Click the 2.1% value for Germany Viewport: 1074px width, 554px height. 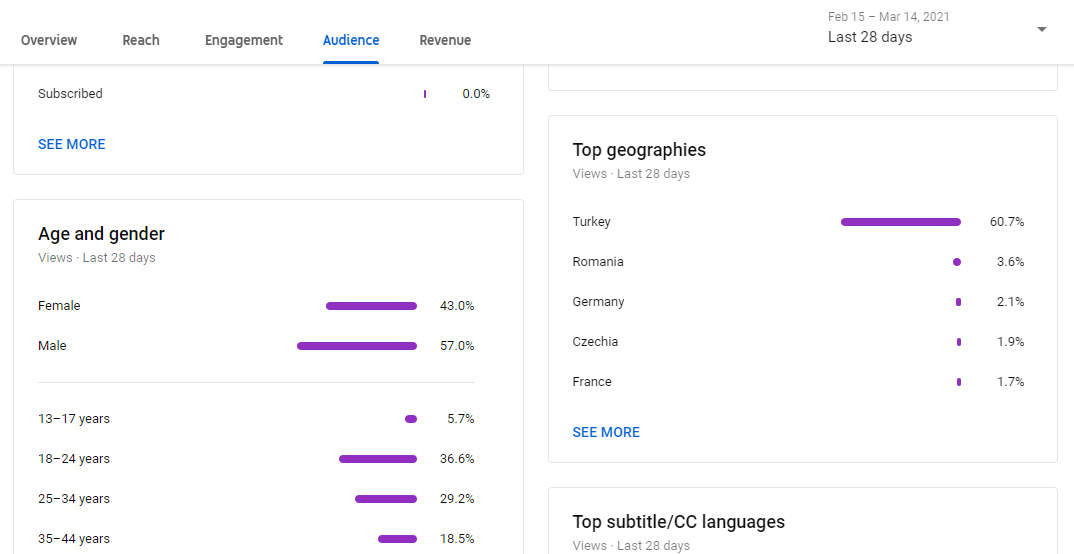pos(1010,302)
